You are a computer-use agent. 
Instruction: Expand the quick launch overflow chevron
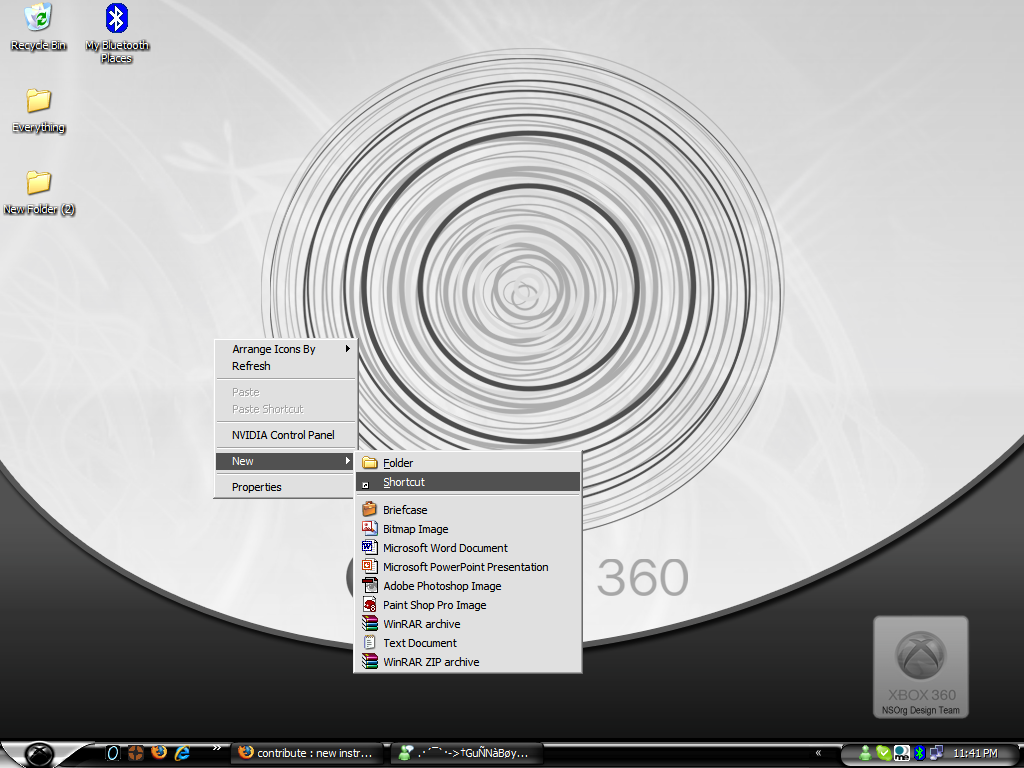tap(217, 748)
